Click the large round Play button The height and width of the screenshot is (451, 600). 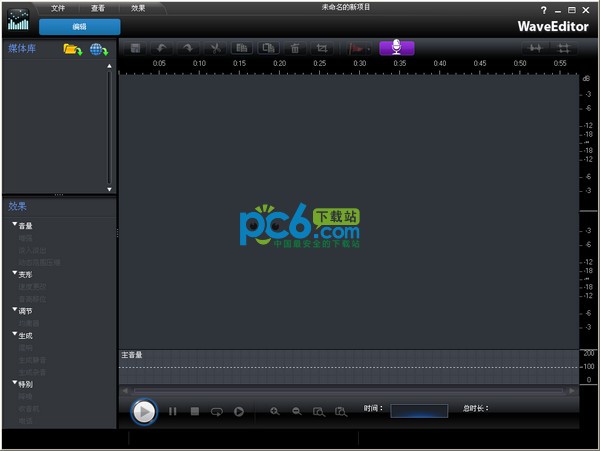[x=144, y=412]
